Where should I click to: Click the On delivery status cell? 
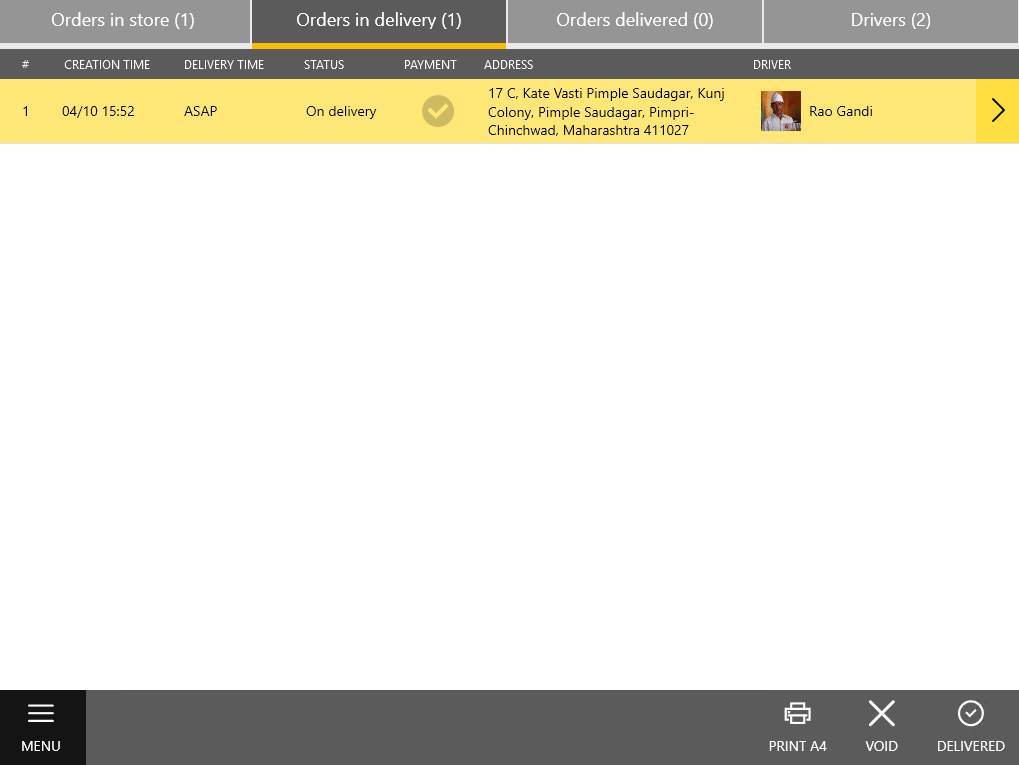[x=341, y=111]
